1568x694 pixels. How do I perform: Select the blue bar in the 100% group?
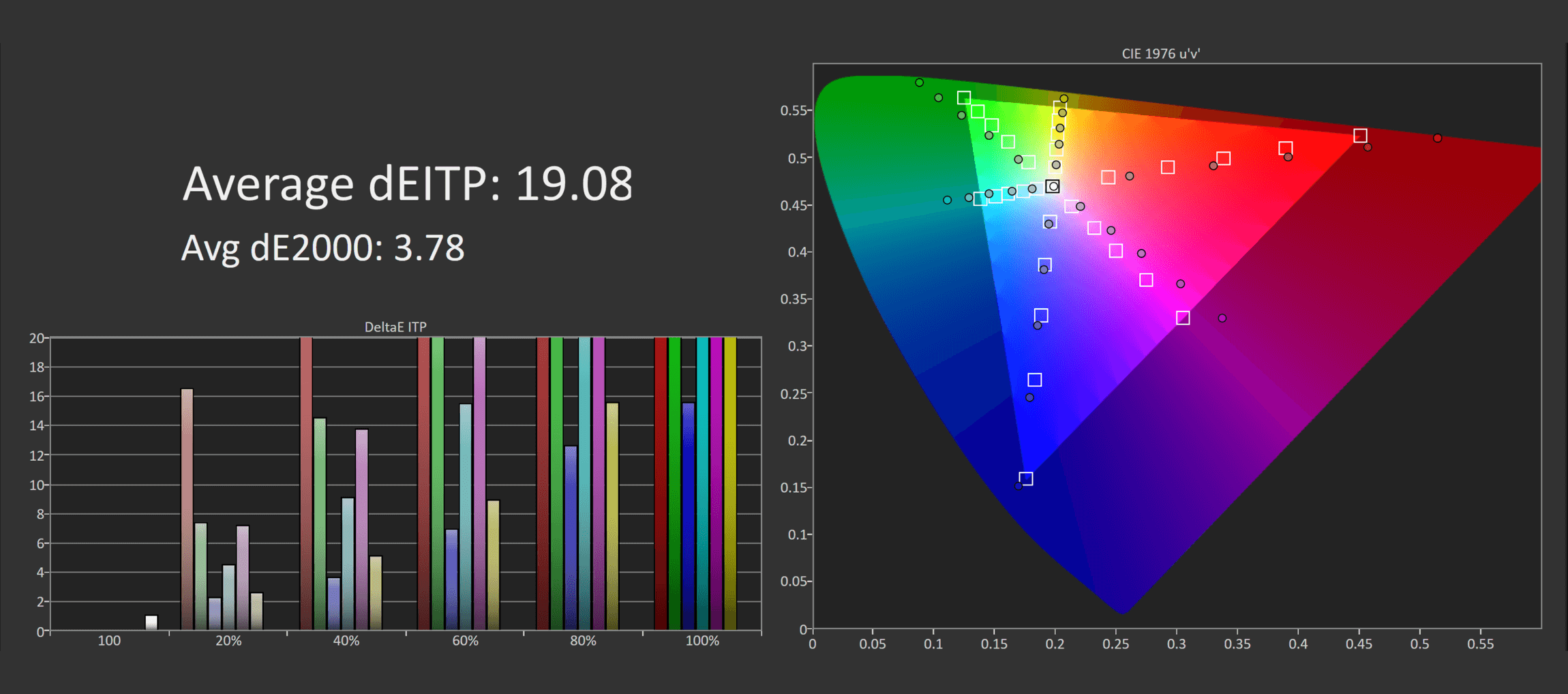coord(689,515)
